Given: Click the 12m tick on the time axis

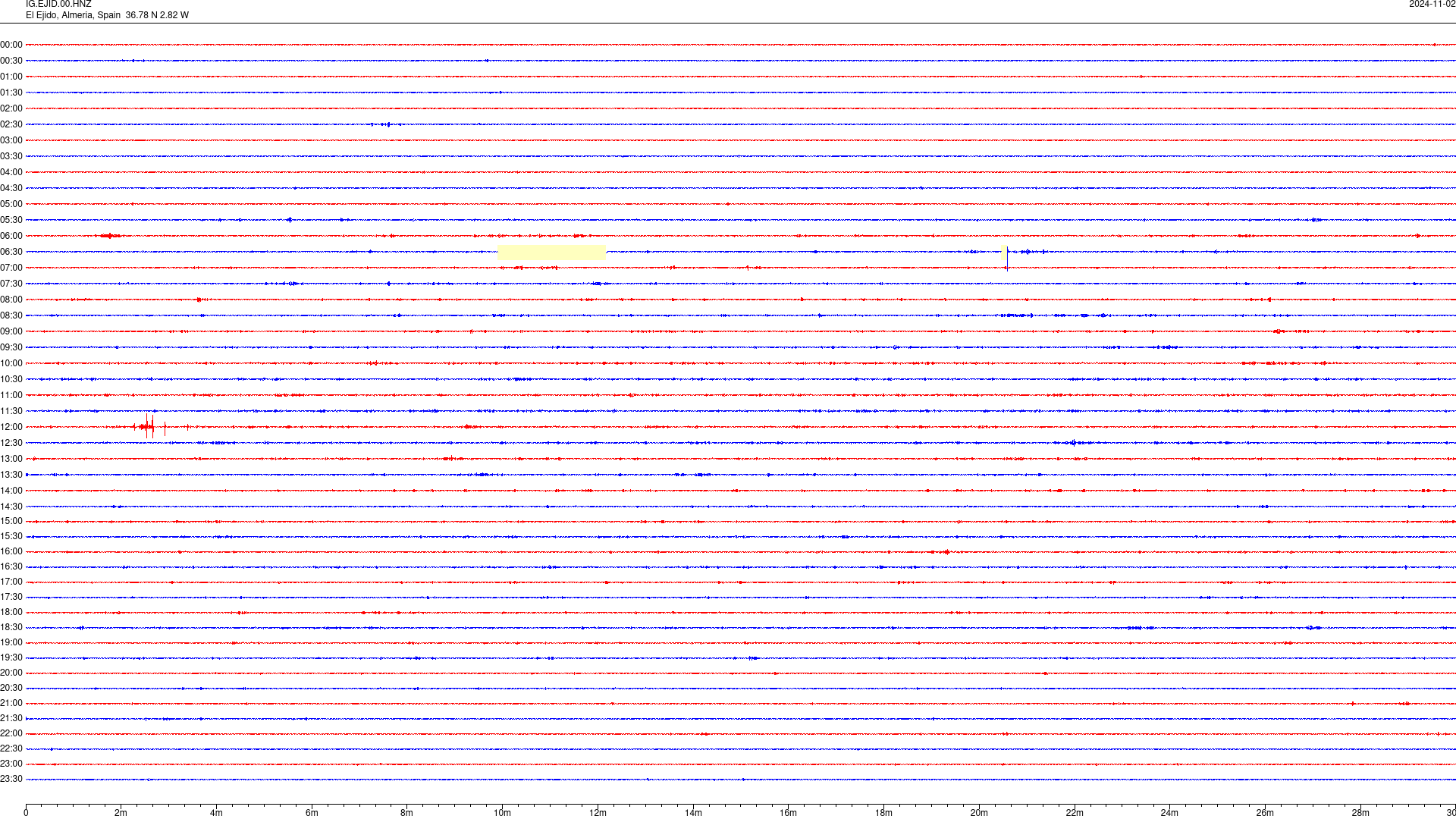Looking at the screenshot, I should [x=598, y=812].
